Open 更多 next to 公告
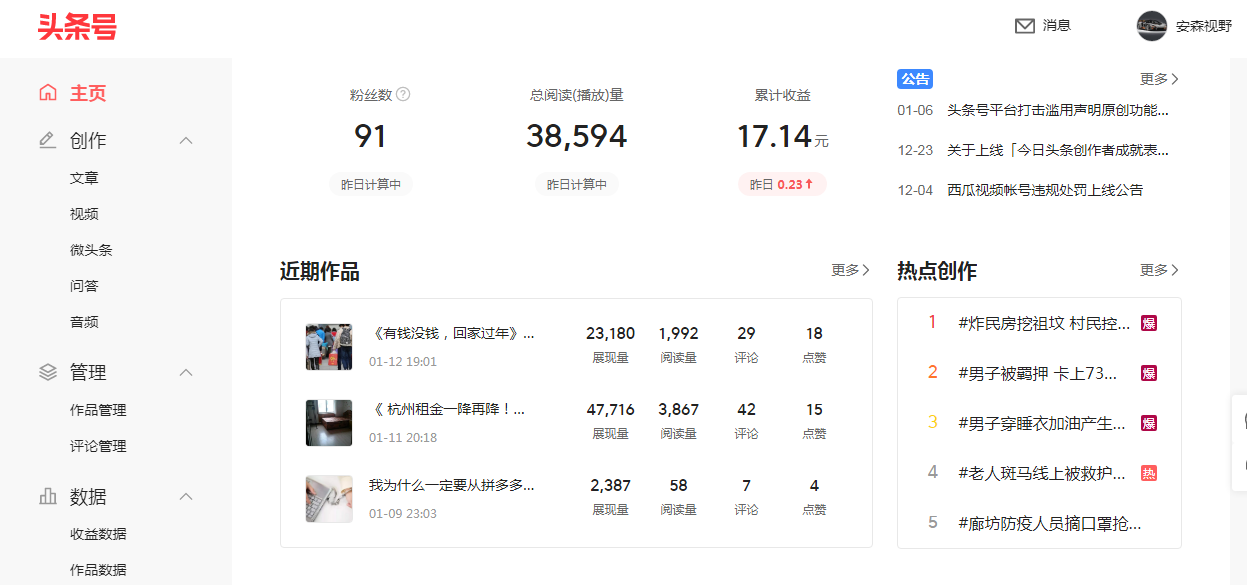This screenshot has width=1247, height=585. pyautogui.click(x=1159, y=78)
